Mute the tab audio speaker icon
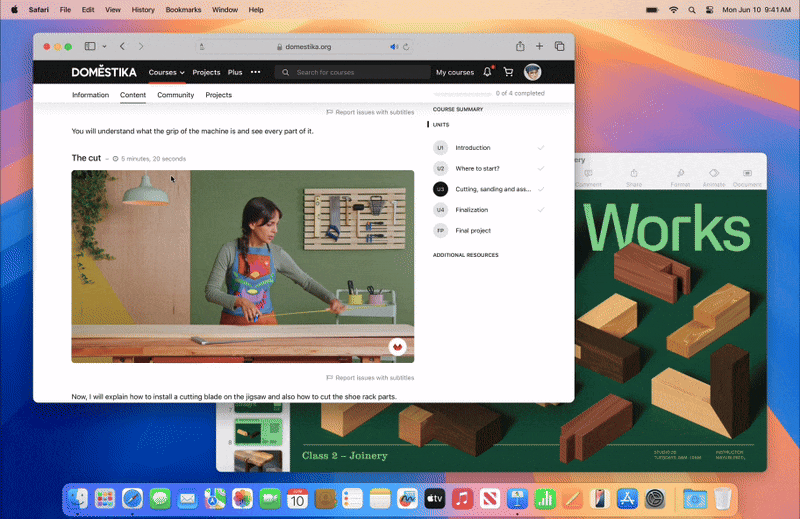The width and height of the screenshot is (800, 519). point(394,46)
